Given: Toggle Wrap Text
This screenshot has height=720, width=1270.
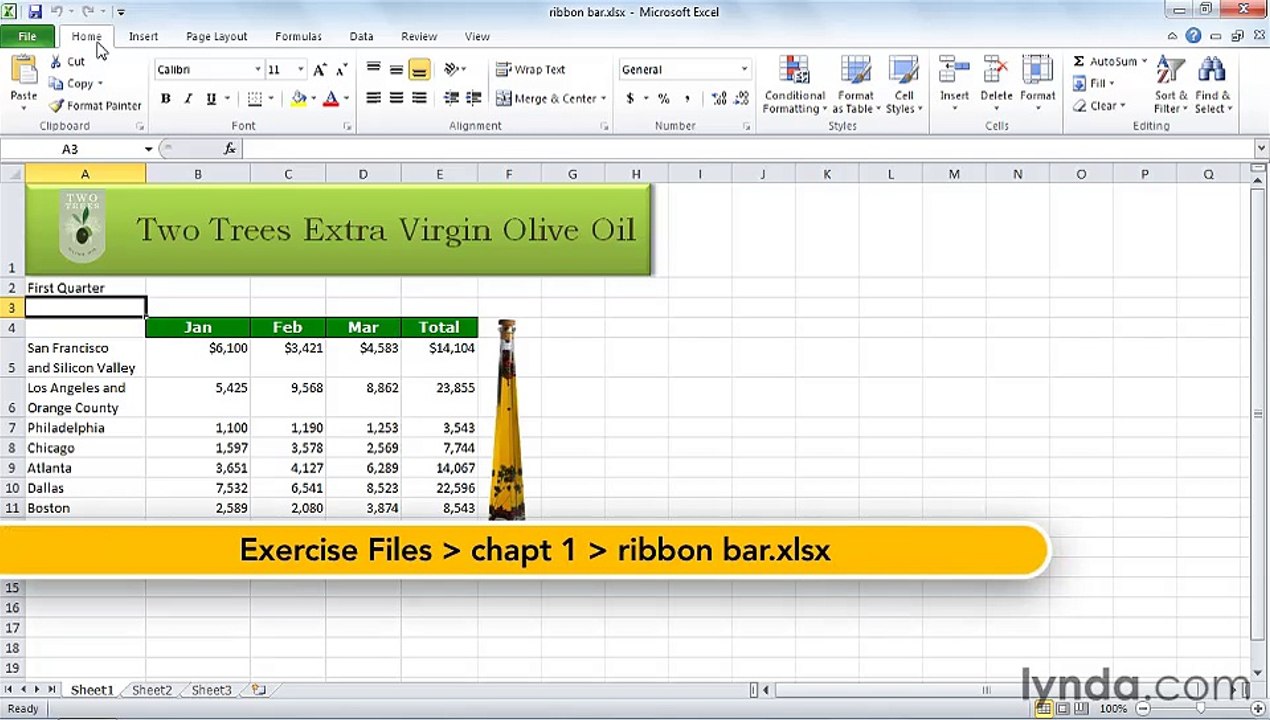Looking at the screenshot, I should click(531, 70).
